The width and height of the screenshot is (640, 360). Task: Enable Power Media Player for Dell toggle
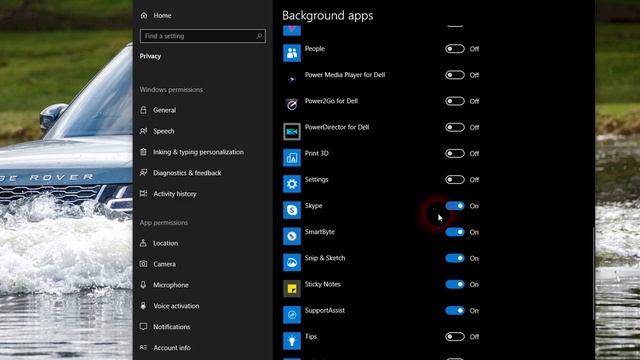point(455,75)
